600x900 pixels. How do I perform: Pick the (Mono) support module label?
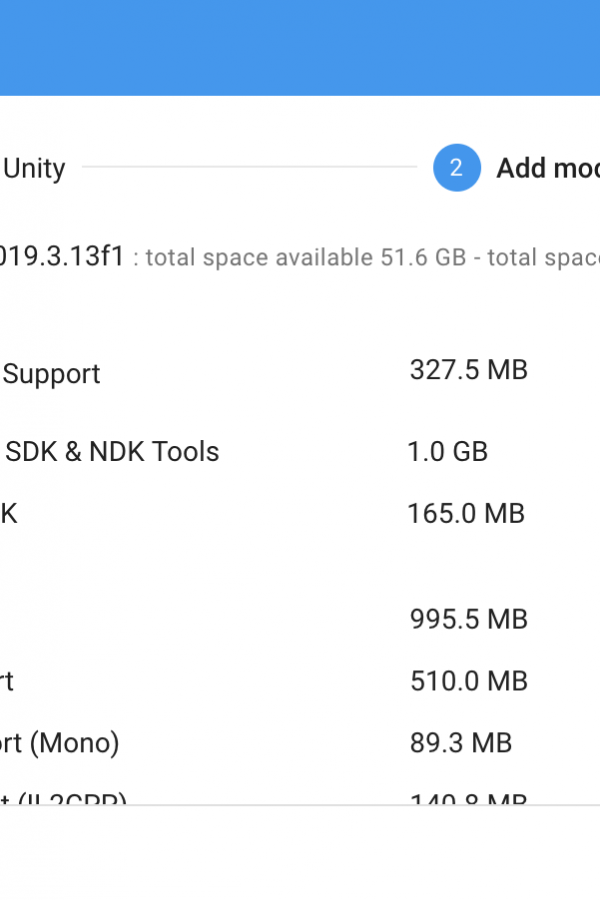click(x=60, y=743)
